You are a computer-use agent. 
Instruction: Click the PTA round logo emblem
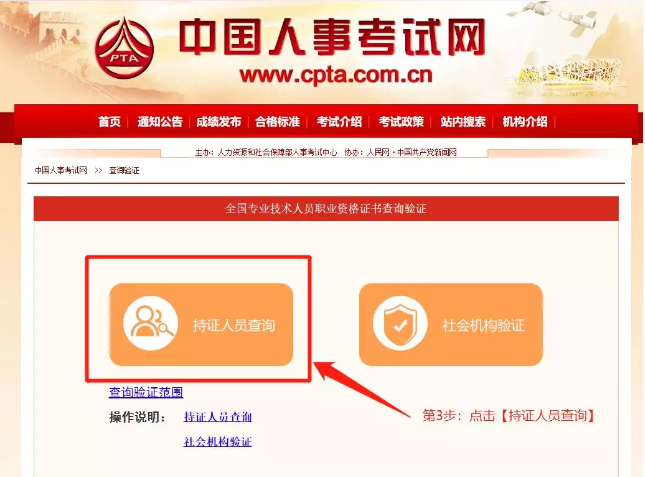pos(124,48)
